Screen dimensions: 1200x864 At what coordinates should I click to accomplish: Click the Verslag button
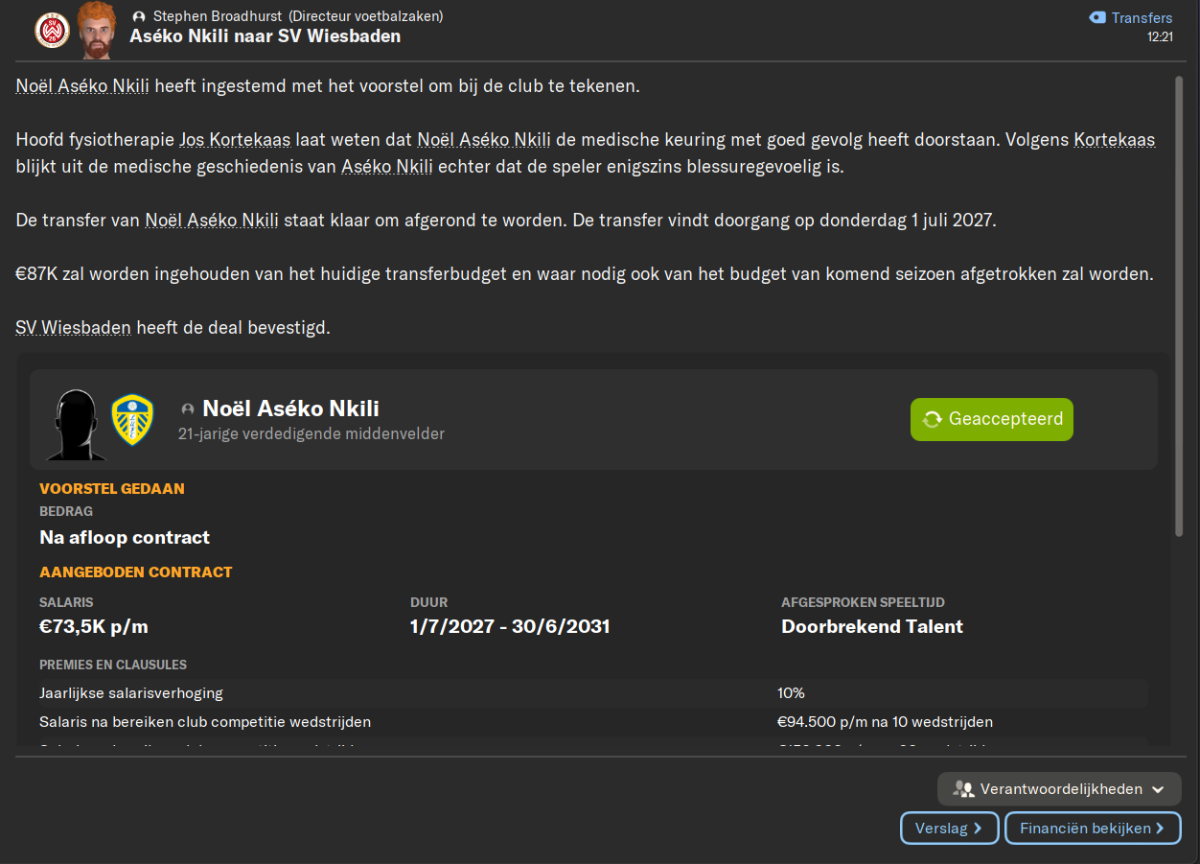click(x=949, y=828)
